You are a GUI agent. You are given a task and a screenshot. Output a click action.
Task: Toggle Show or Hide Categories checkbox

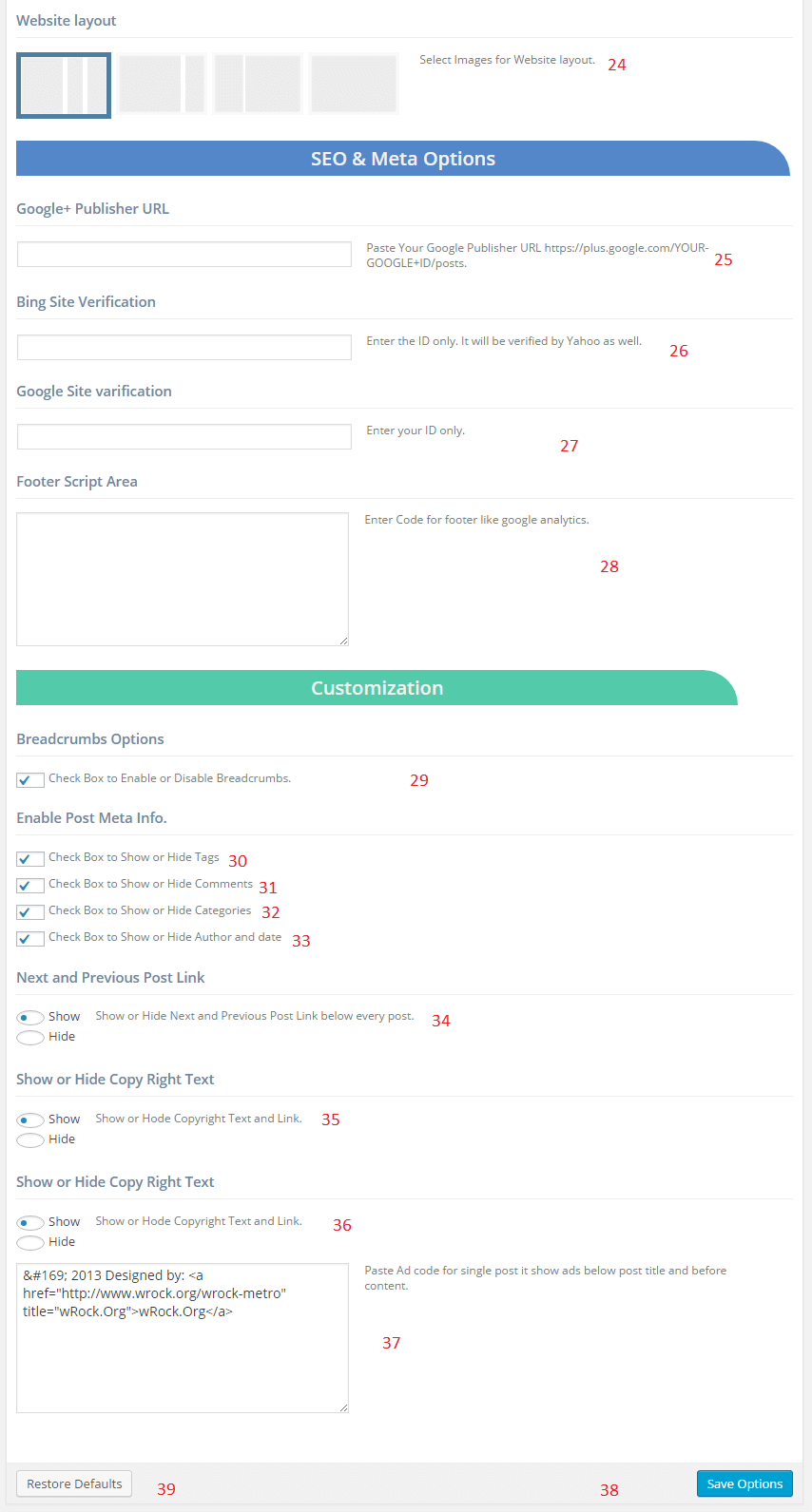click(30, 912)
